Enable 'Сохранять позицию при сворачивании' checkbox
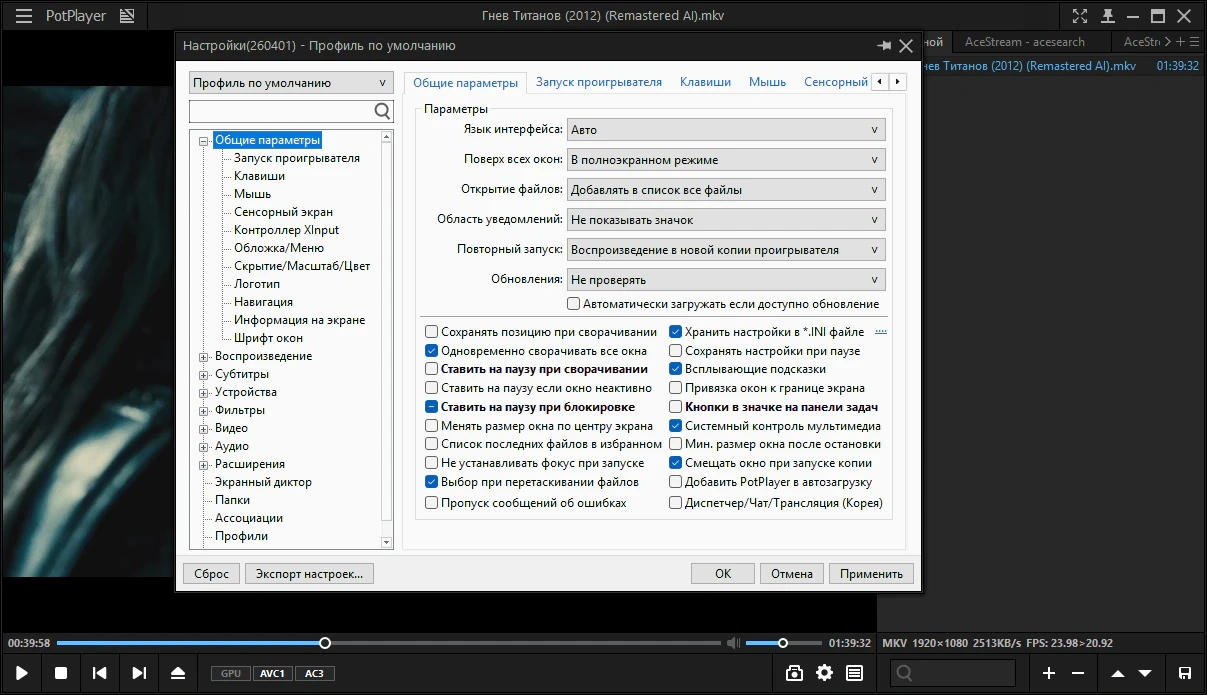The image size is (1207, 695). pos(432,332)
